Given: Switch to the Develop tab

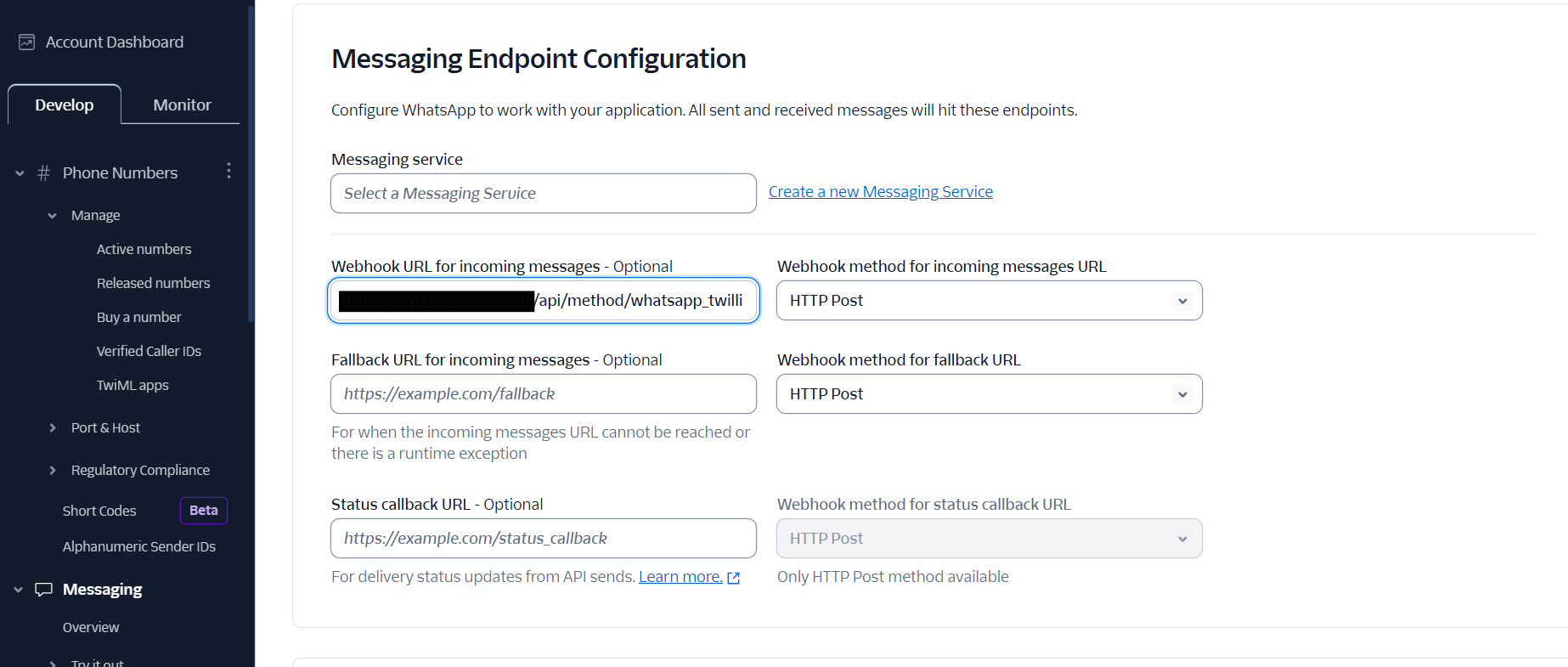Looking at the screenshot, I should coord(64,104).
